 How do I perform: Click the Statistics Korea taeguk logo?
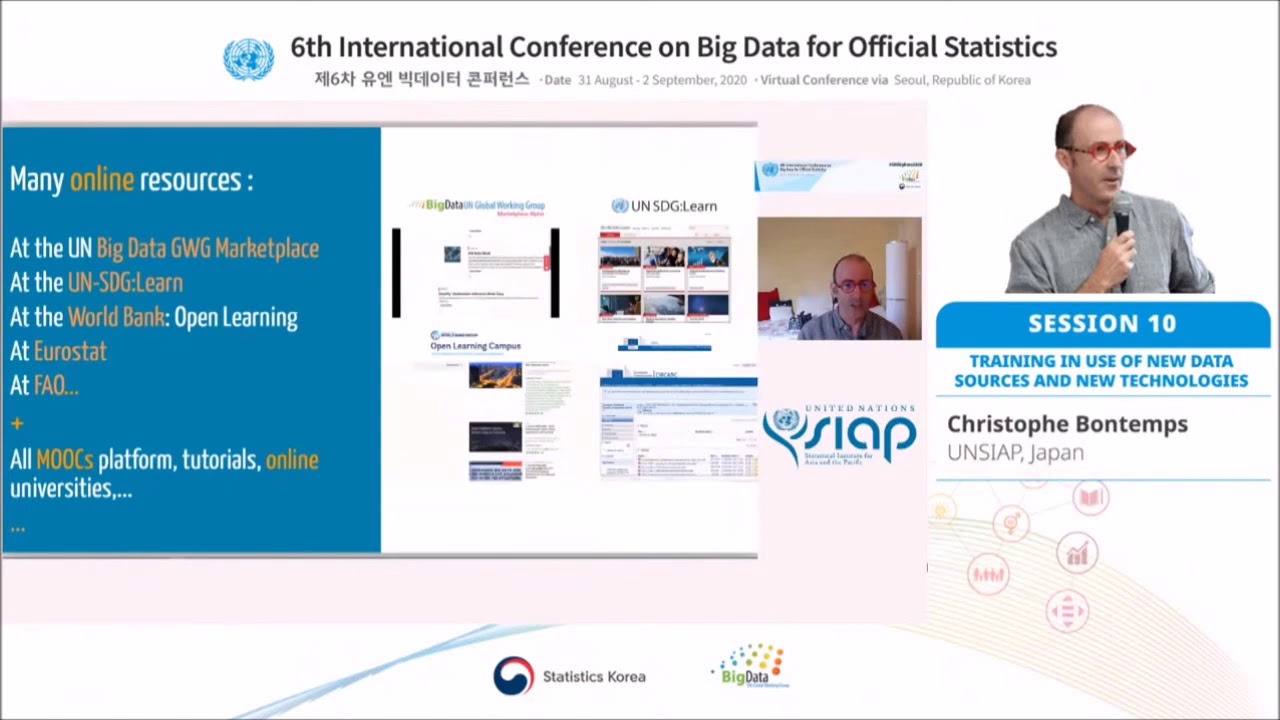[514, 676]
